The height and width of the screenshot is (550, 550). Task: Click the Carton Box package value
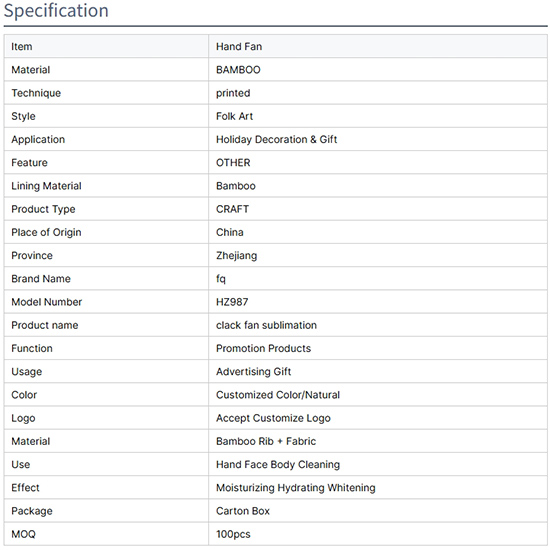[243, 511]
